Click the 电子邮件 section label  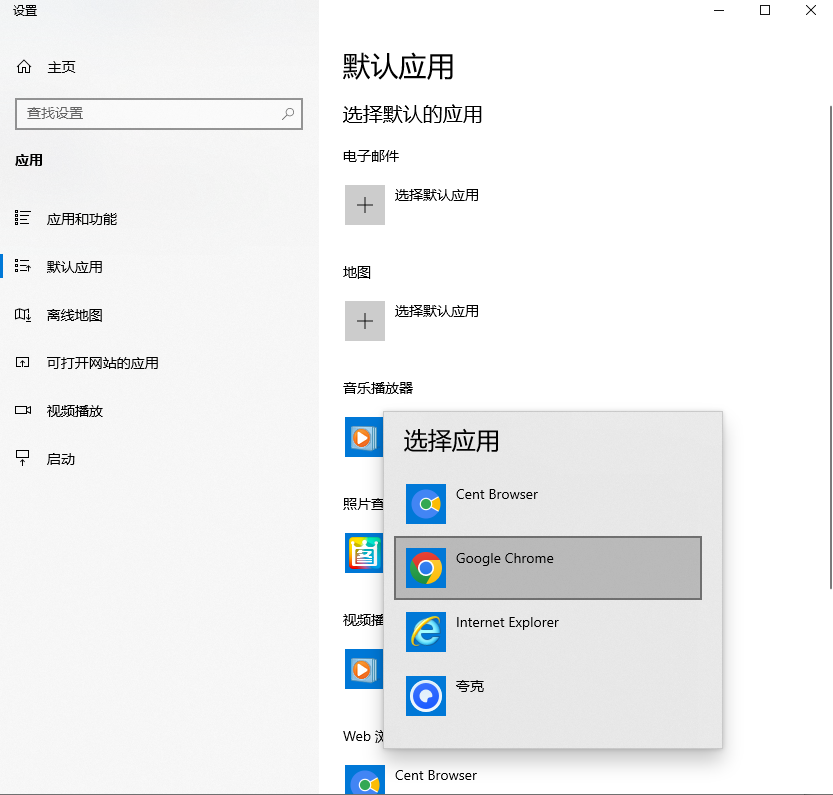[x=371, y=156]
